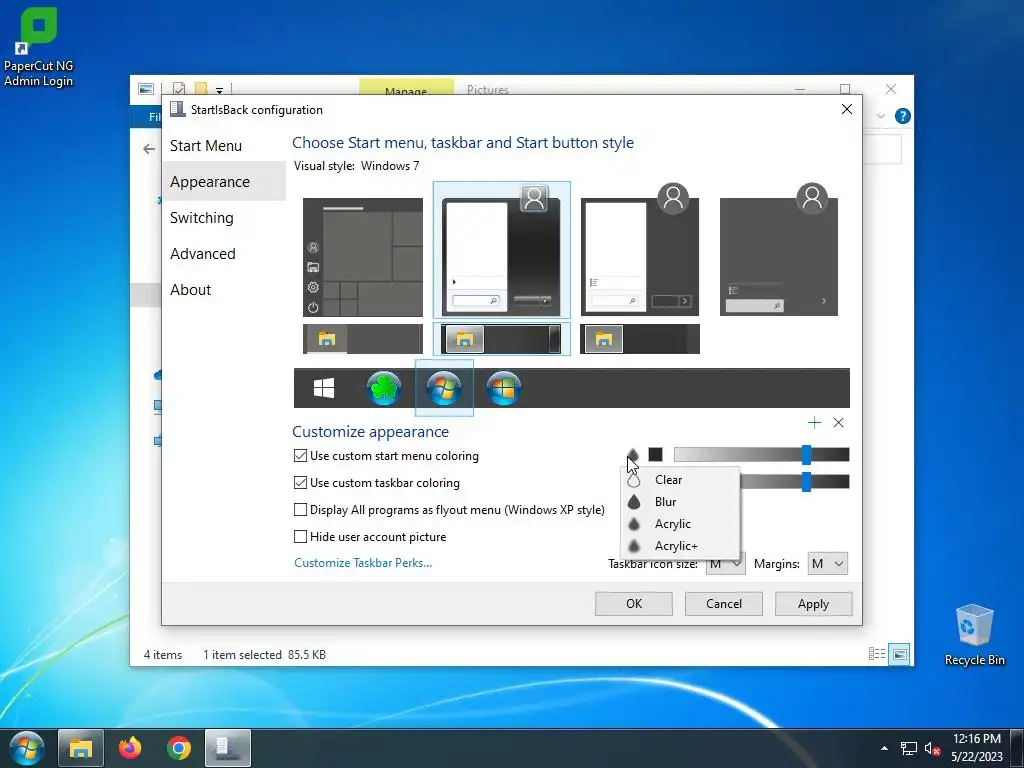Choose Blur from the opacity menu
1024x768 pixels.
680,502
